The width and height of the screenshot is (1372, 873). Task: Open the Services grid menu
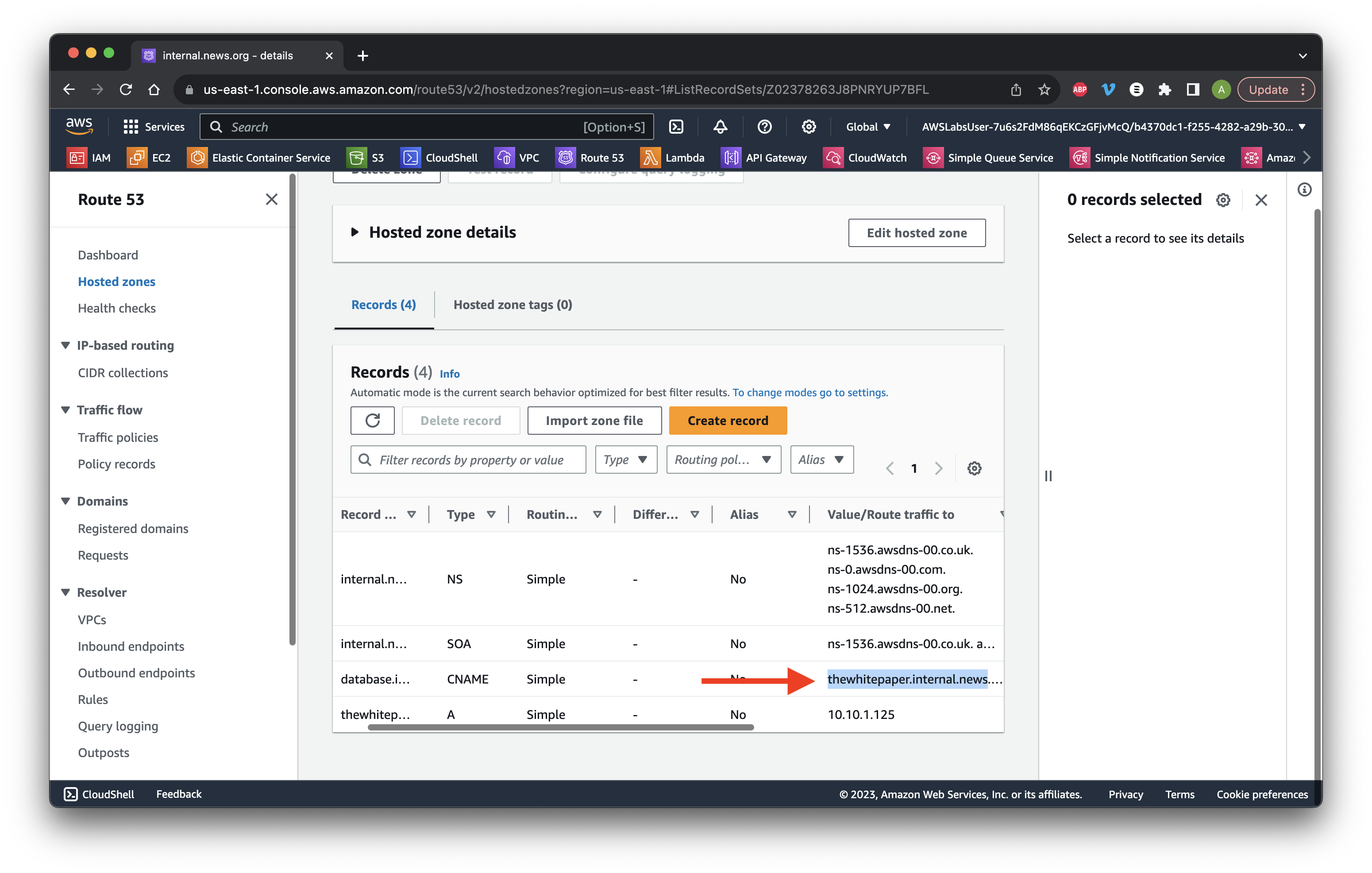pos(154,127)
